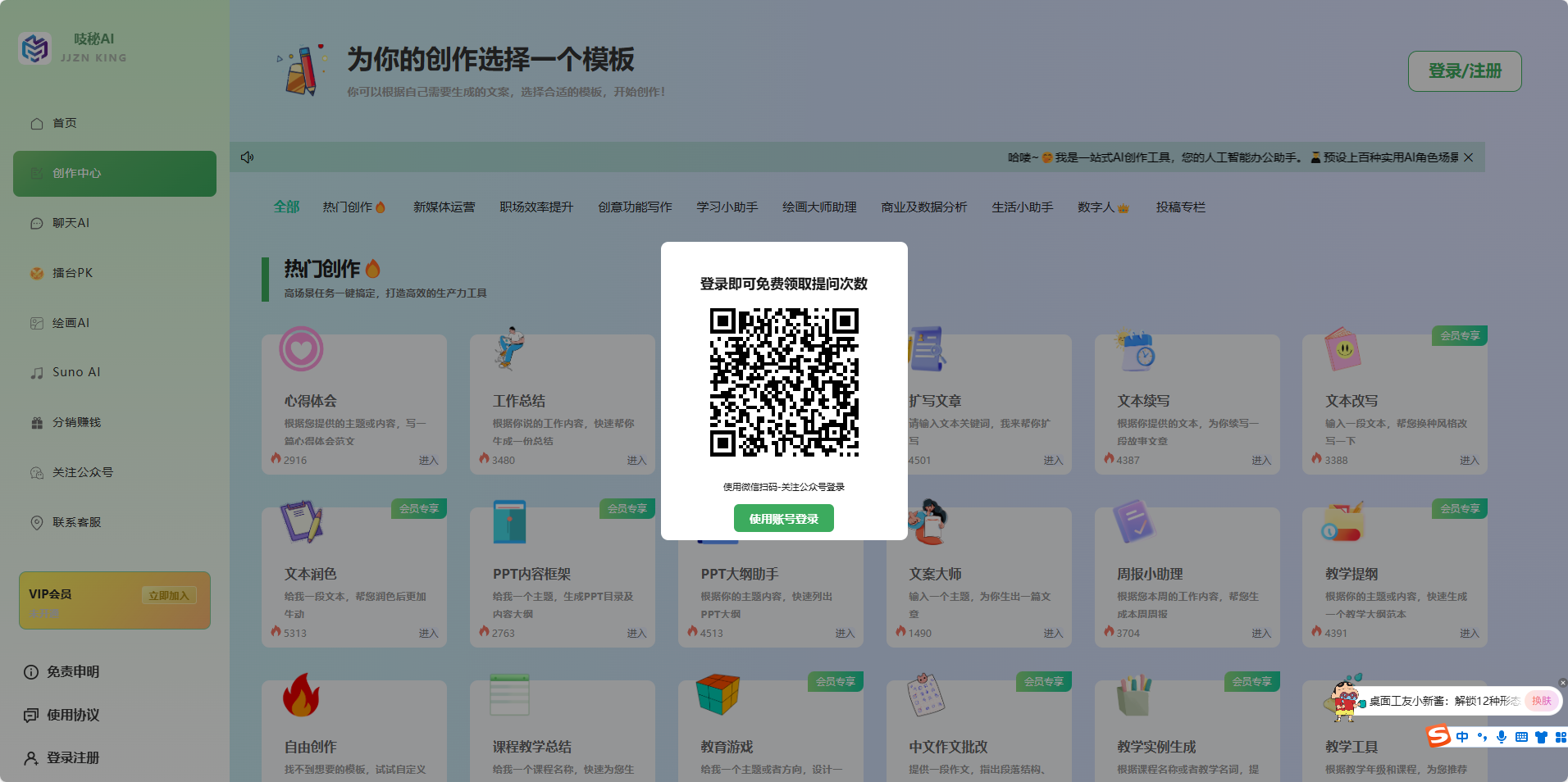Open the 课程教学总结 card title
This screenshot has width=1568, height=782.
coord(532,748)
